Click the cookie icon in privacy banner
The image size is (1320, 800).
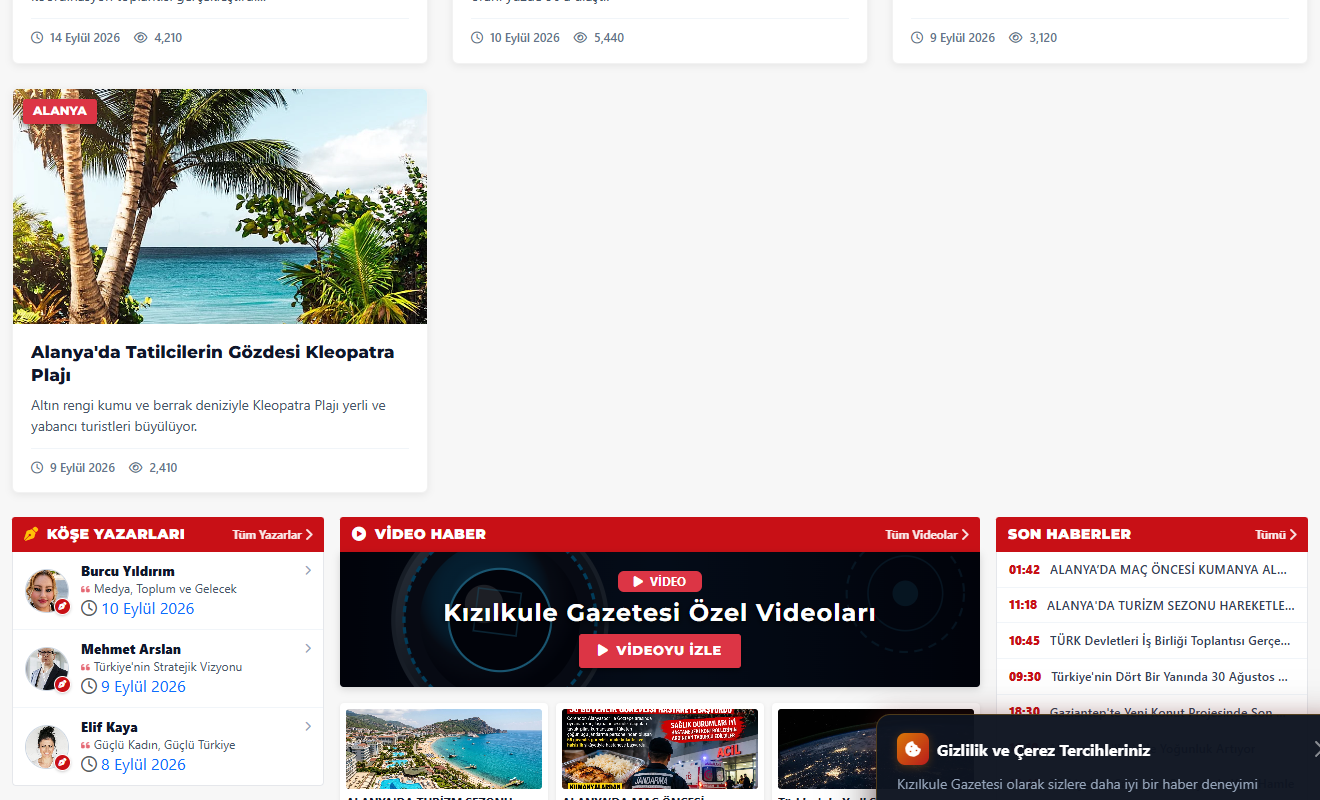click(912, 749)
